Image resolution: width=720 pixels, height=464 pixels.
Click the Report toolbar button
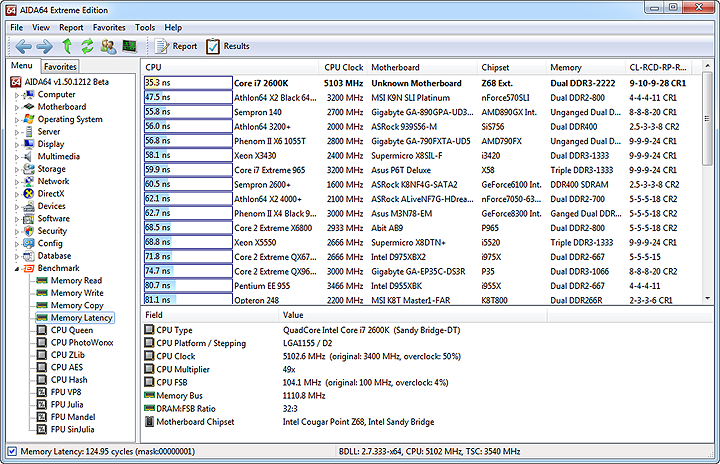[176, 46]
